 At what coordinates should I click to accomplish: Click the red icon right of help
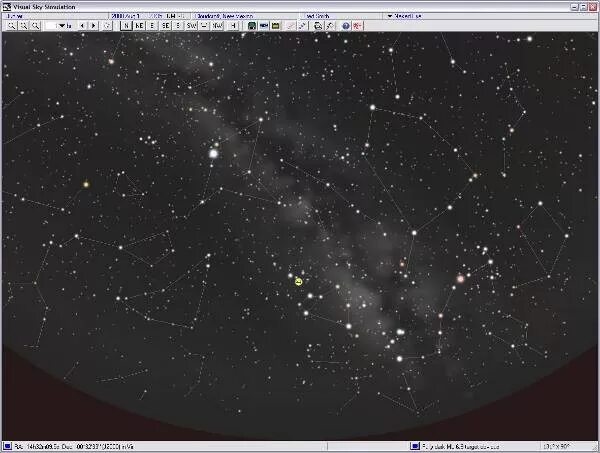357,26
